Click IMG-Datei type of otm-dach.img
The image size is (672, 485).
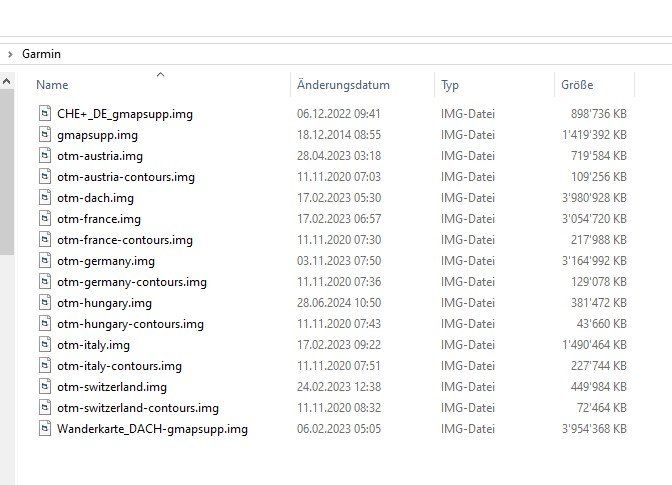tap(468, 198)
